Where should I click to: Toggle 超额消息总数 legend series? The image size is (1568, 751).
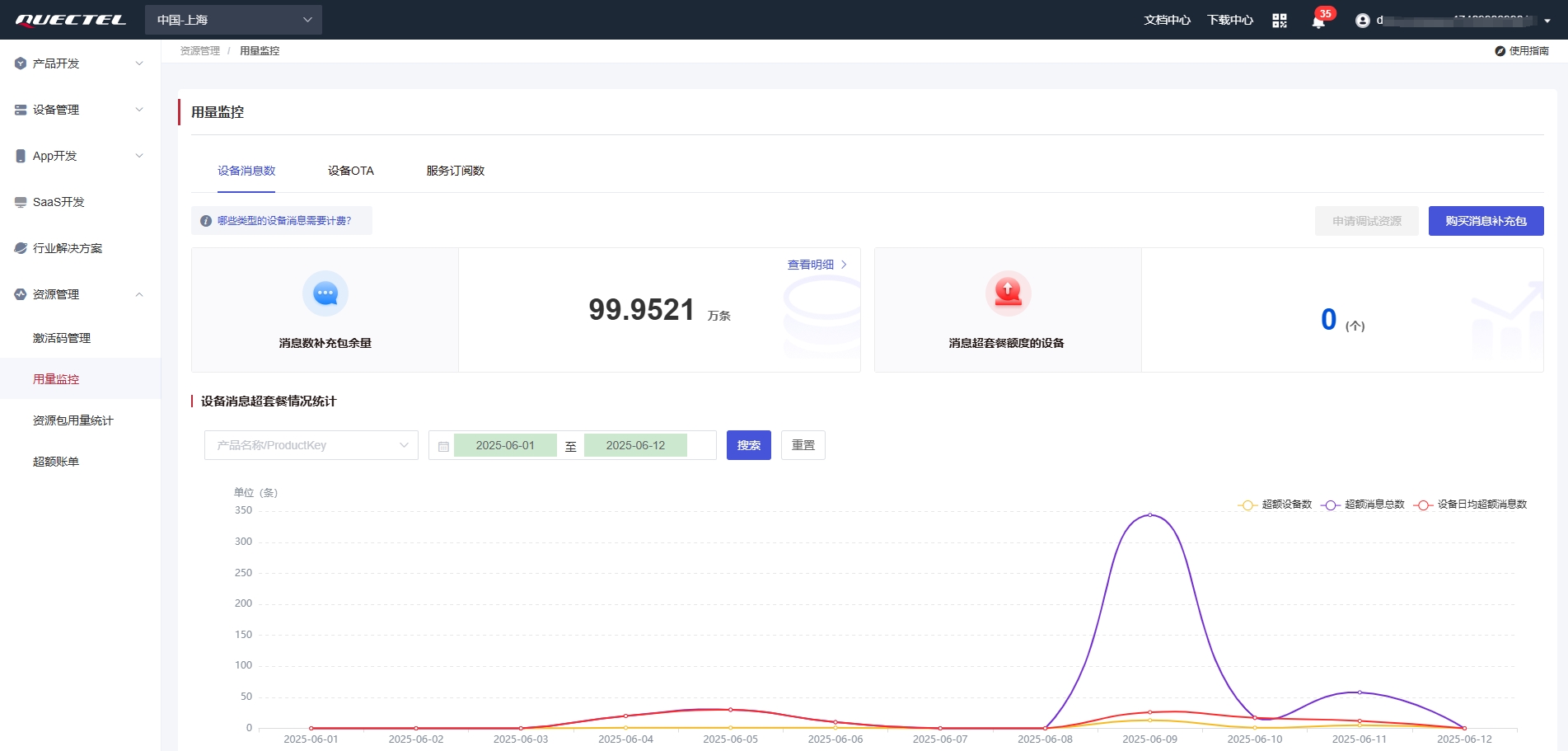[x=1363, y=505]
